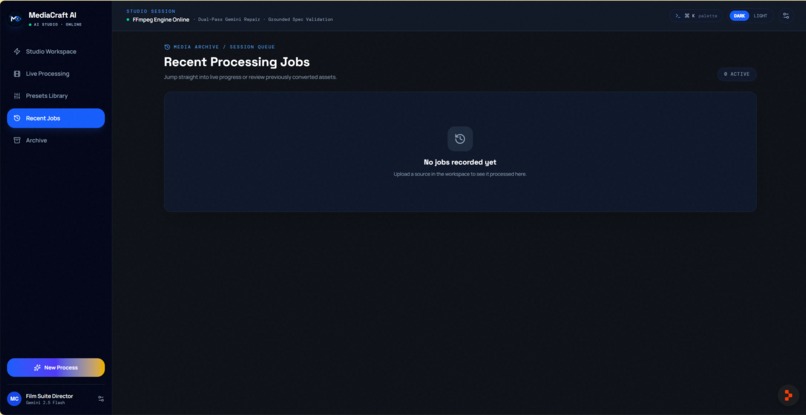Click the 'AI STUDIO · ONLINE' status text

(57, 25)
